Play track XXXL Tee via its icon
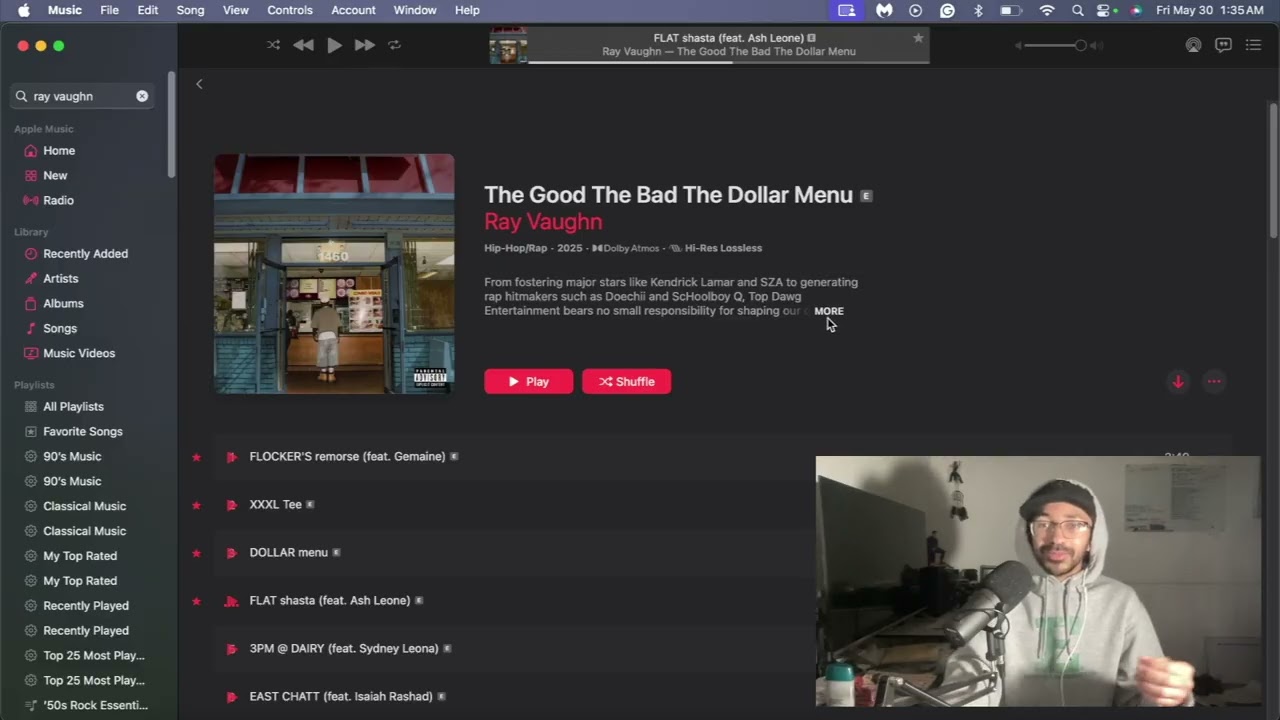1280x720 pixels. (232, 505)
